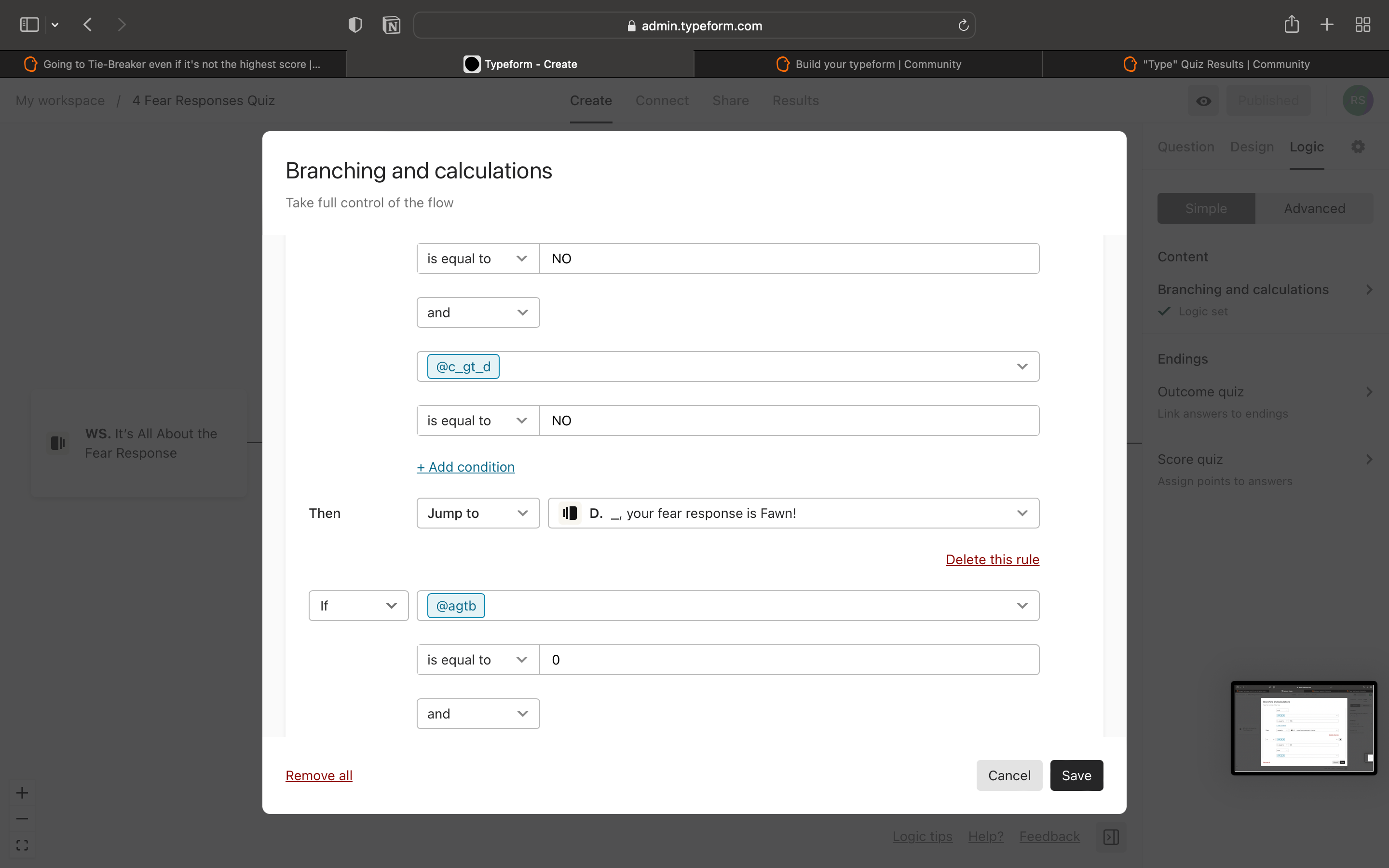Viewport: 1389px width, 868px height.
Task: Click Add condition link
Action: click(x=466, y=467)
